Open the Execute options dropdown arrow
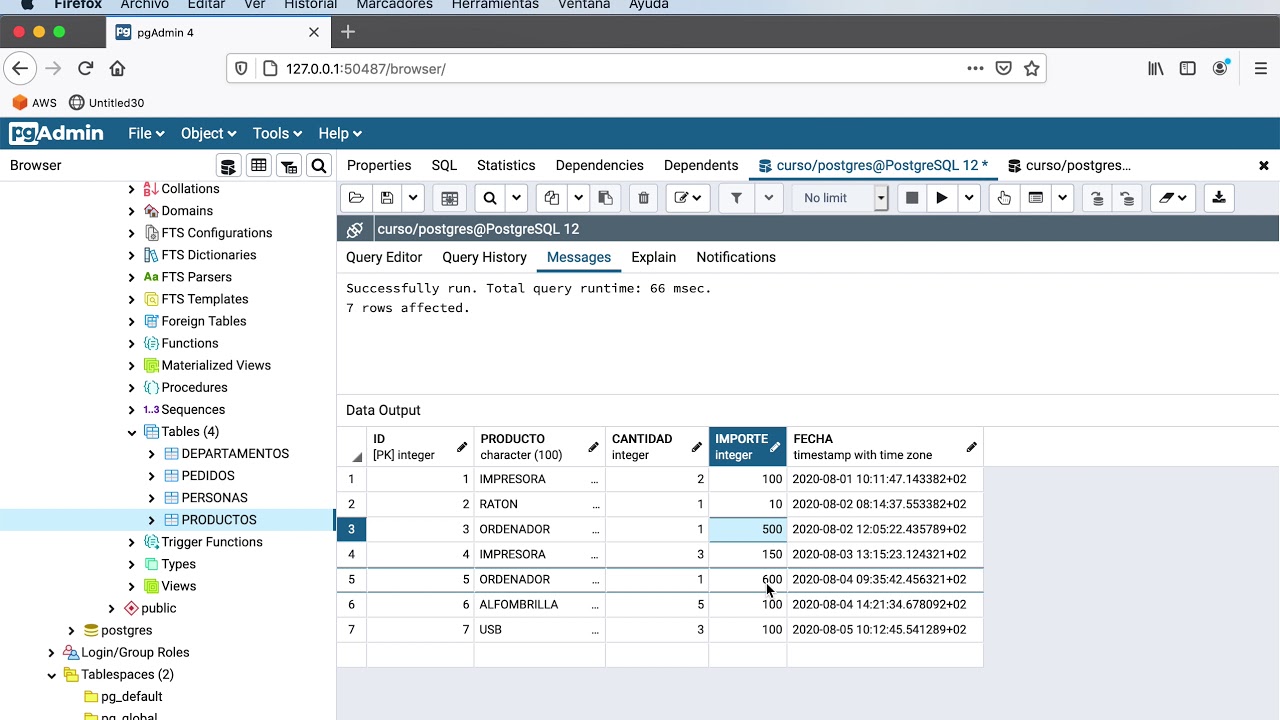Image resolution: width=1280 pixels, height=720 pixels. click(969, 198)
